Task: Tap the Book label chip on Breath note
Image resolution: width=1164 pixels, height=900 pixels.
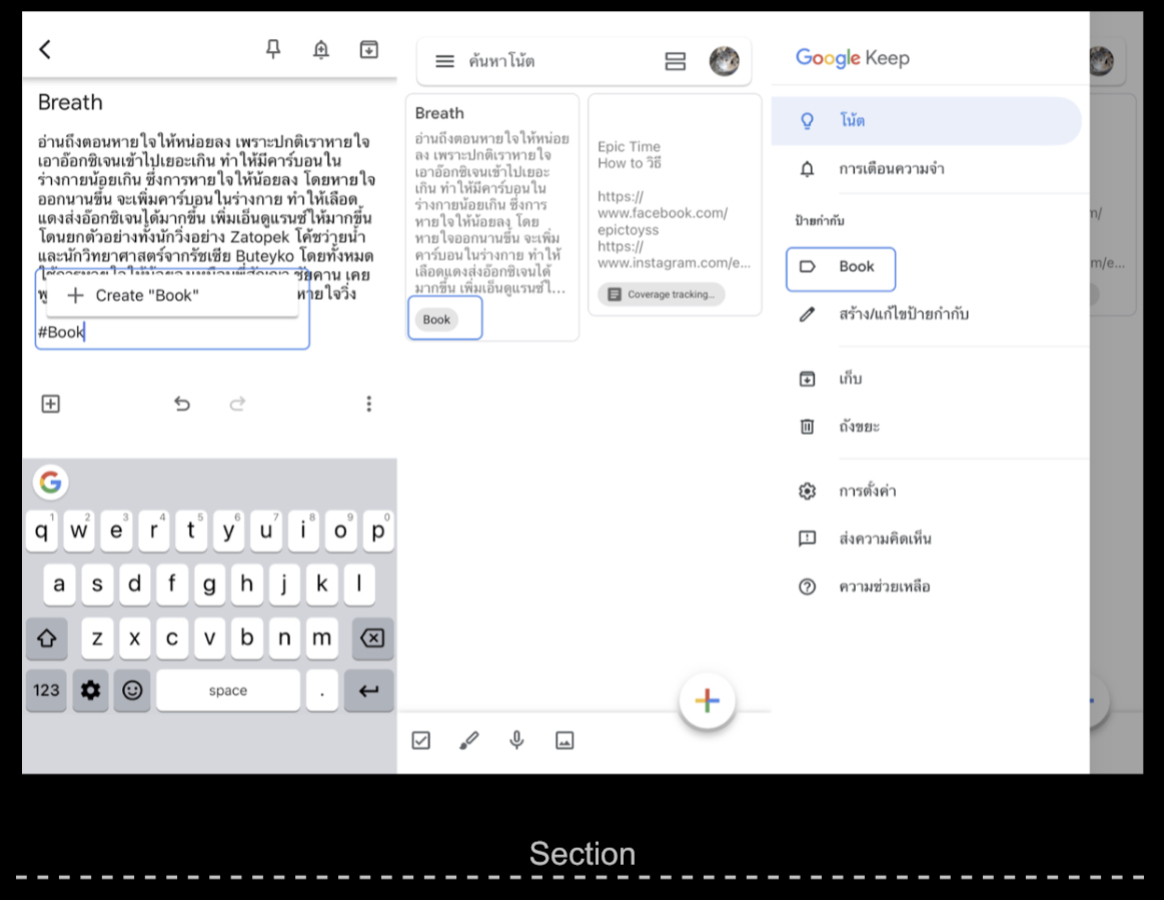Action: (x=436, y=319)
